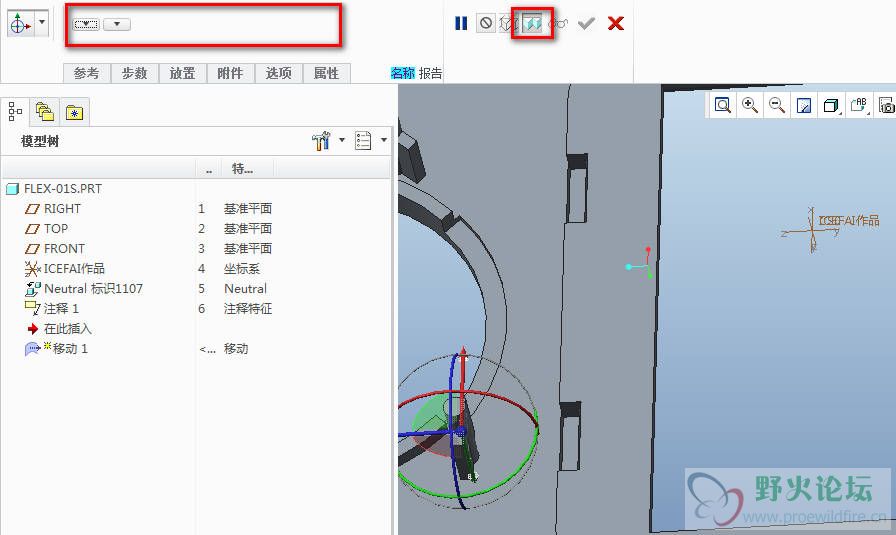Confirm the feature with the gray checkmark
The height and width of the screenshot is (535, 896).
586,23
